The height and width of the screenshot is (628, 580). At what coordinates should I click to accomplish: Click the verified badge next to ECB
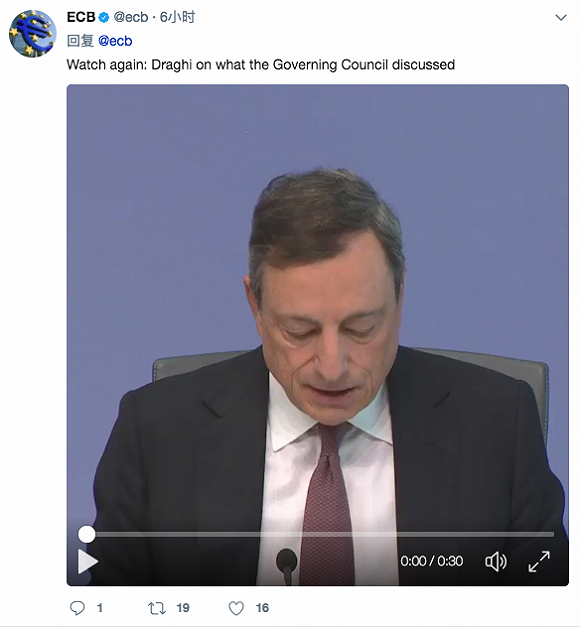pyautogui.click(x=104, y=17)
